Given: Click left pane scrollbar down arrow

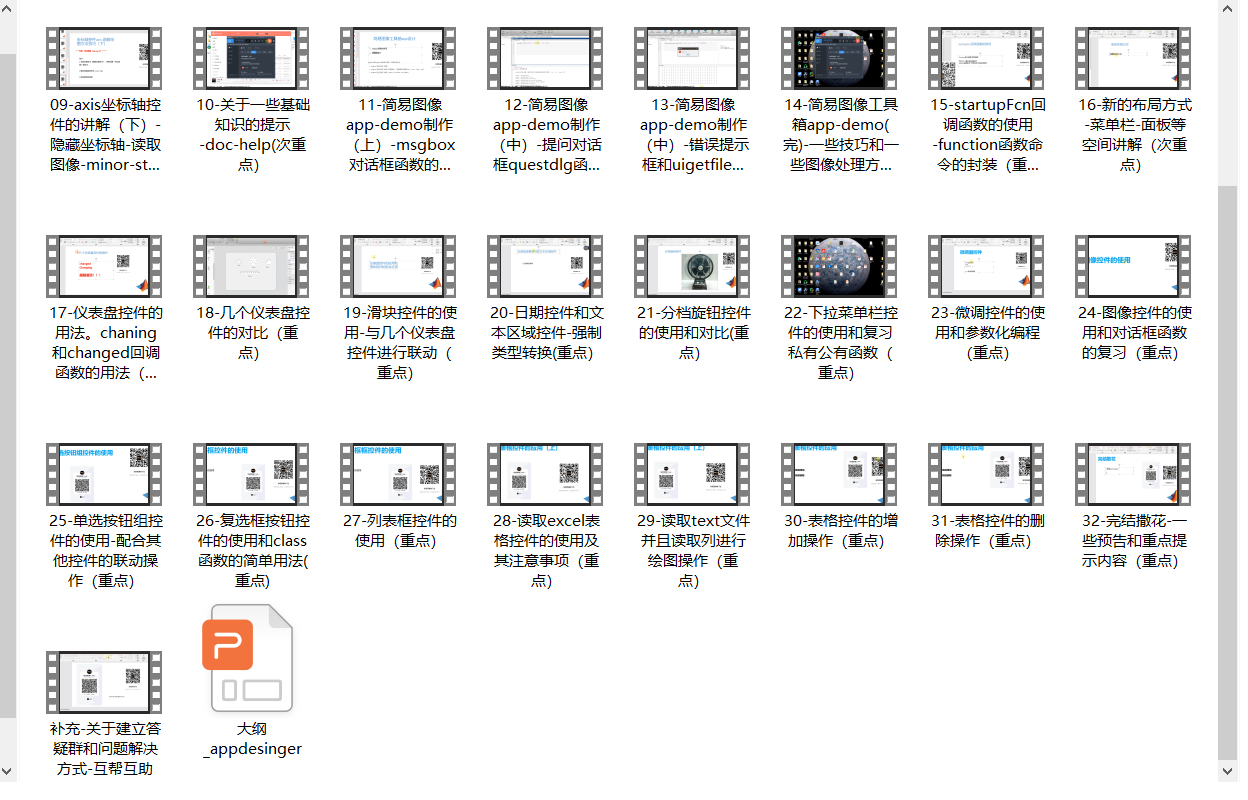Looking at the screenshot, I should 8,772.
